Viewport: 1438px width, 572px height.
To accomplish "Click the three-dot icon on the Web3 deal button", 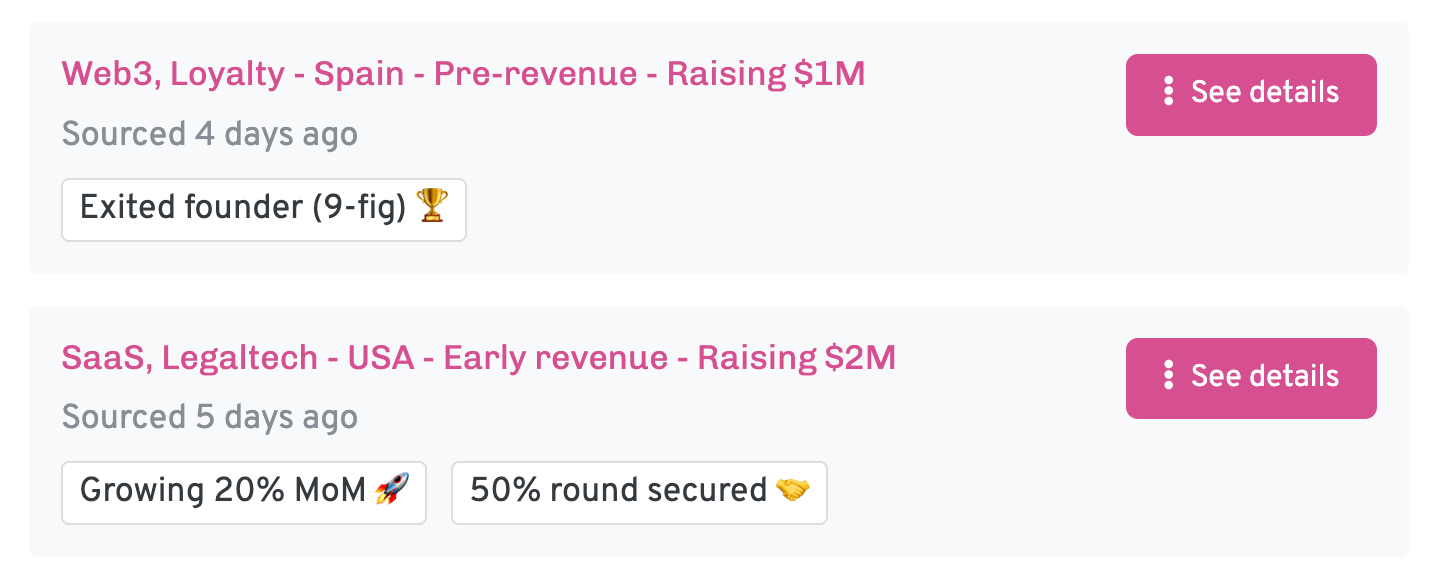I will [1168, 92].
